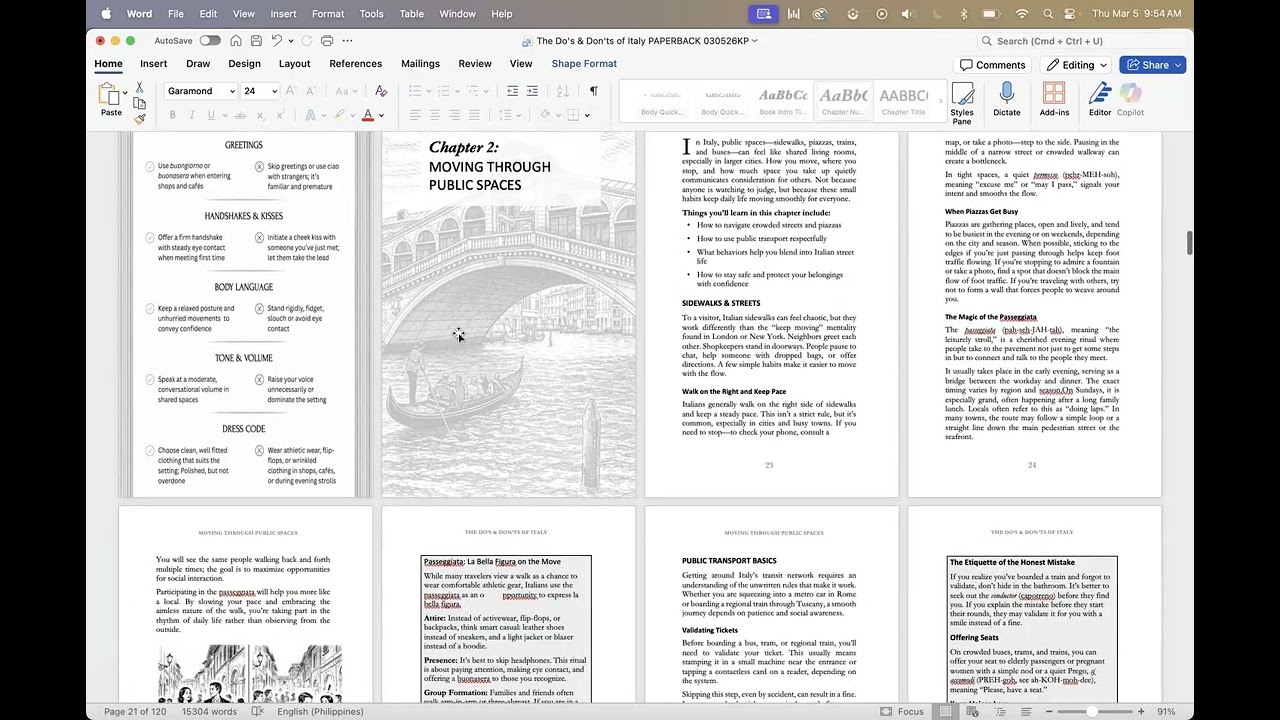
Task: Open Copilot from the ribbon
Action: click(x=1130, y=100)
